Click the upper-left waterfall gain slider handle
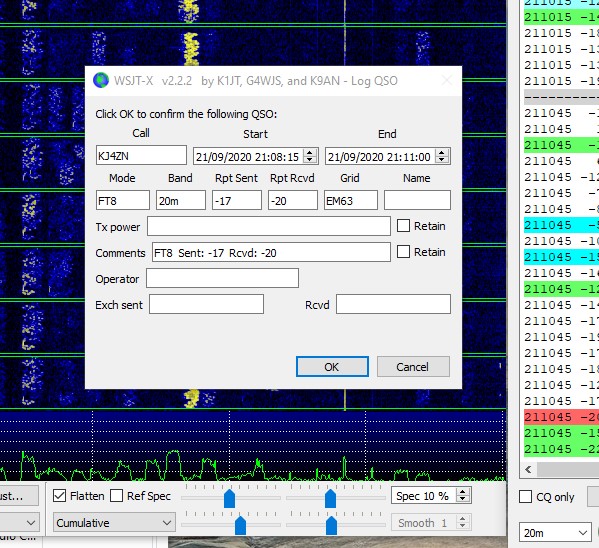Screen dimensions: 599x548 coord(229,498)
